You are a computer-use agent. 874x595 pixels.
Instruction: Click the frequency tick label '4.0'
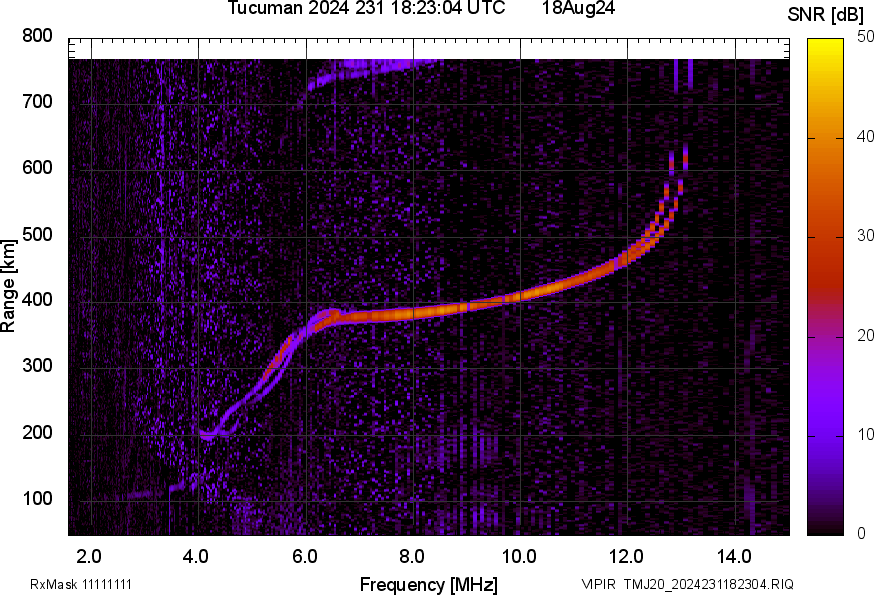196,556
